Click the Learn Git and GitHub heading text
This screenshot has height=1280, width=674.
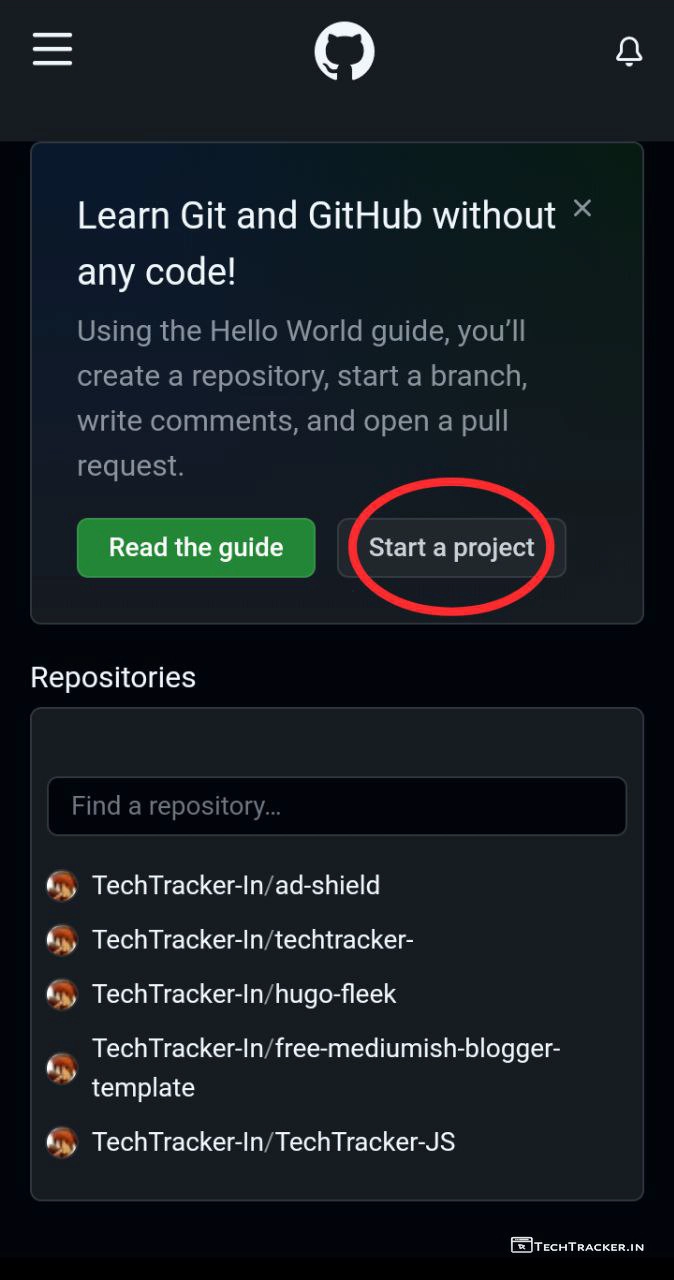coord(316,243)
